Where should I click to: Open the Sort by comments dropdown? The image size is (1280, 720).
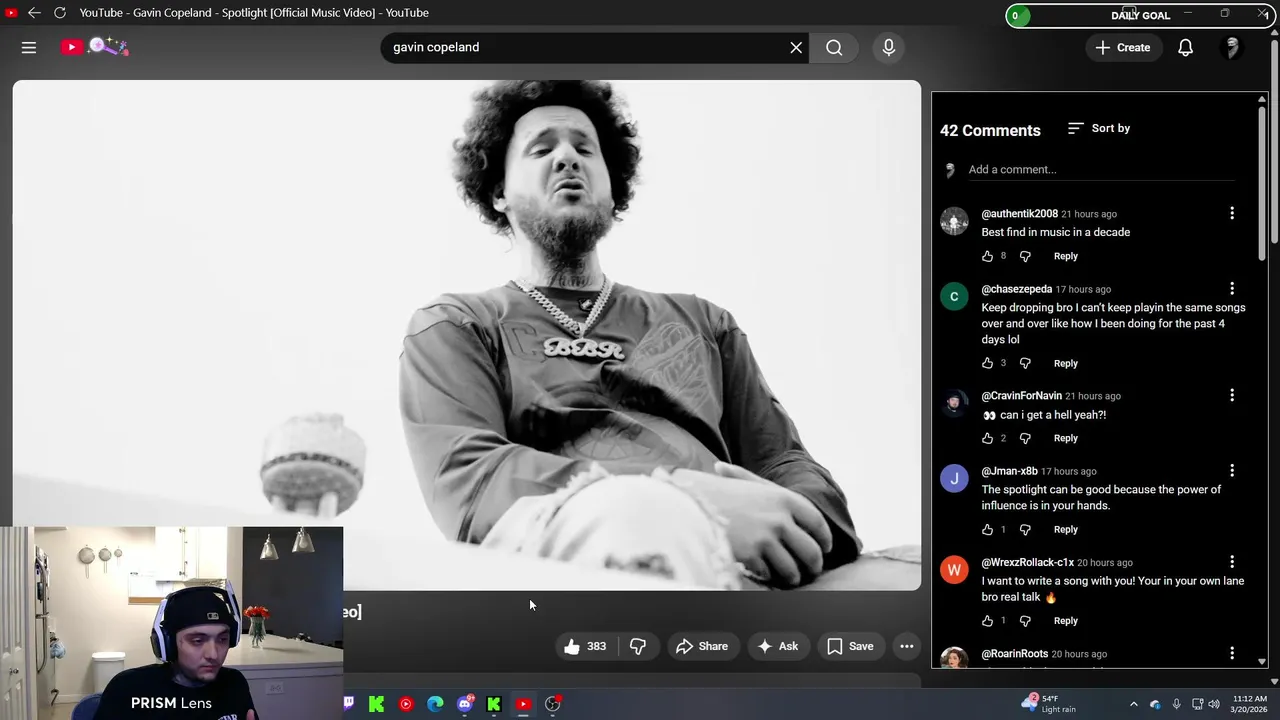point(1099,128)
